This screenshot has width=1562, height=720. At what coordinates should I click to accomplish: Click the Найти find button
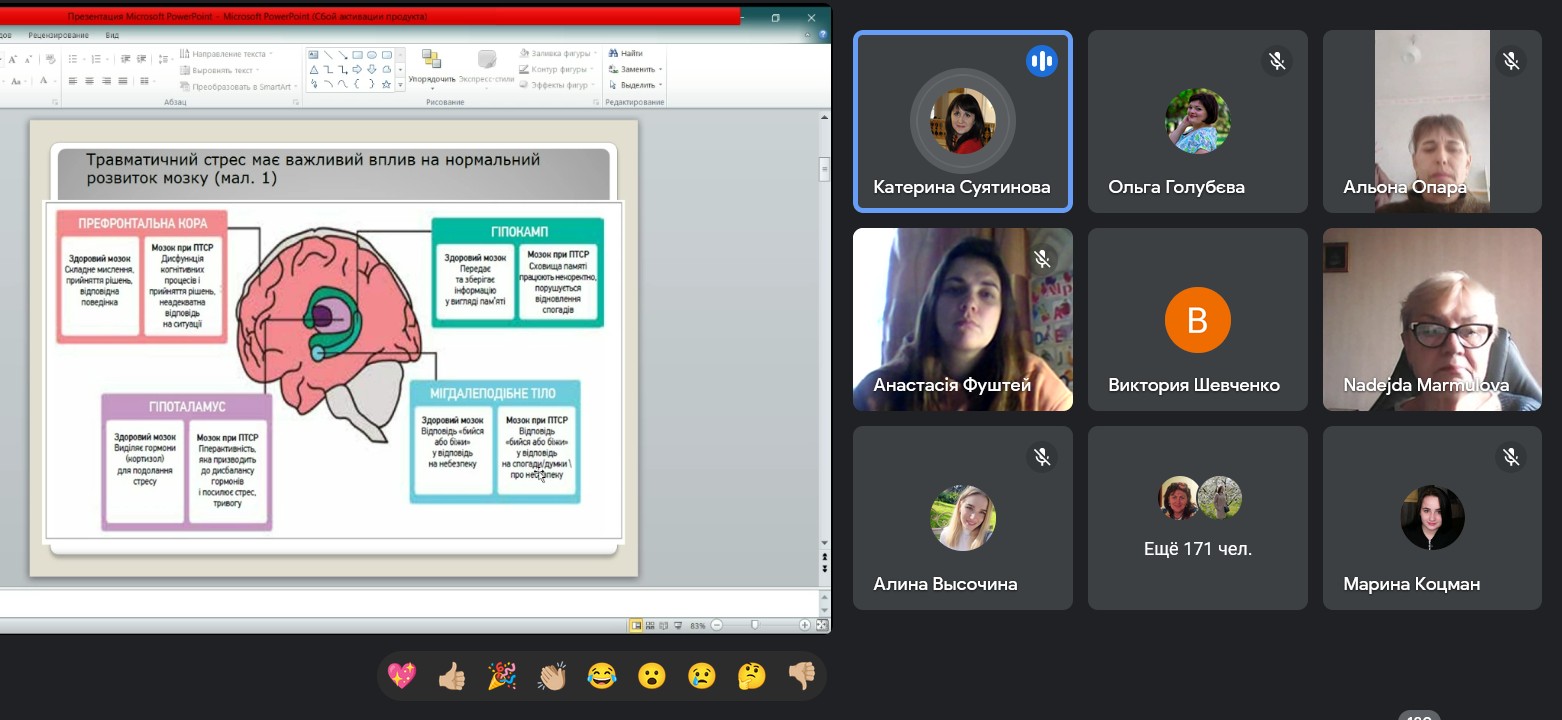coord(626,53)
